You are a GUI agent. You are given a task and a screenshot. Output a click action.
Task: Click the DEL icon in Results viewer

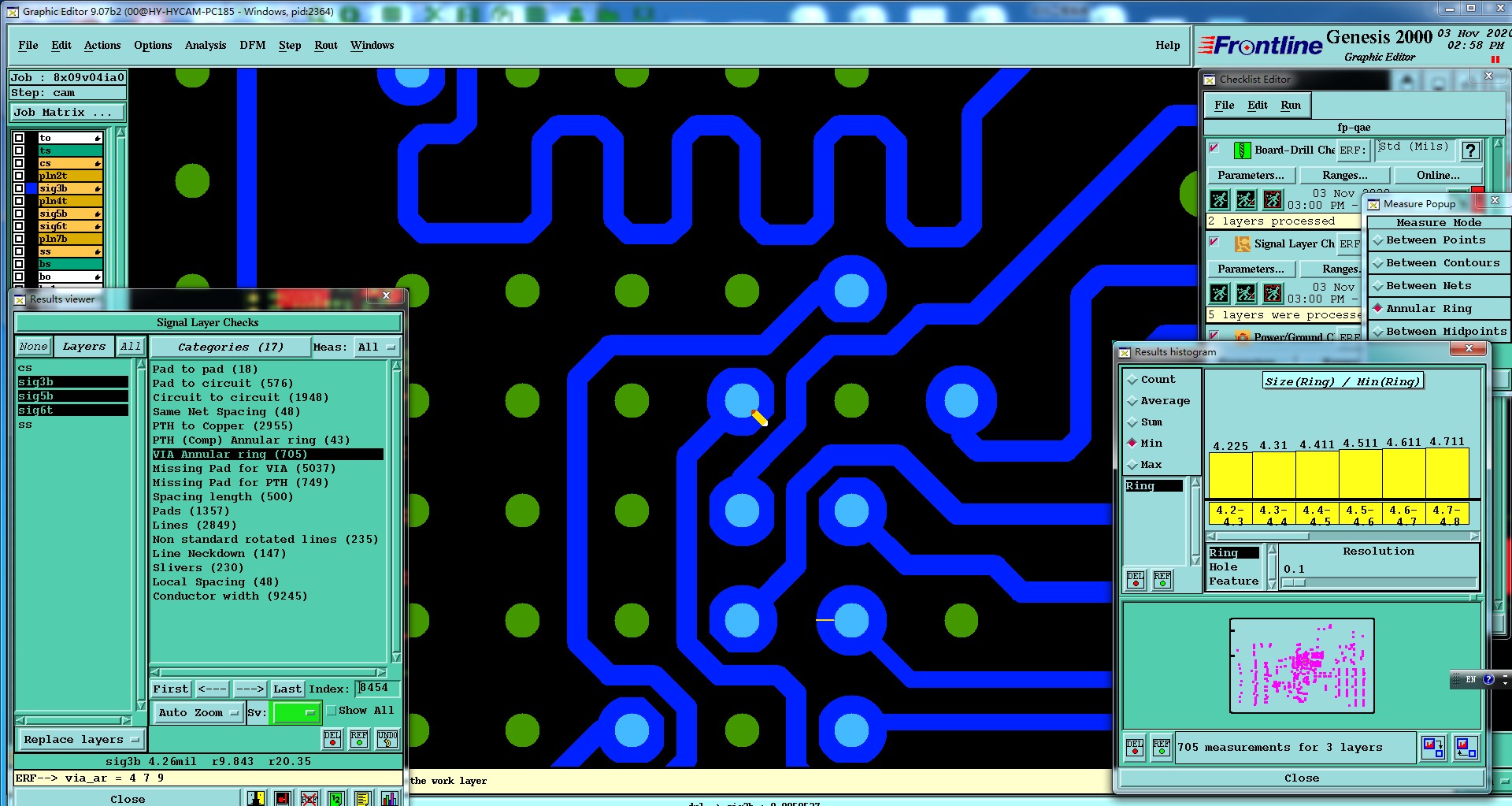[332, 738]
